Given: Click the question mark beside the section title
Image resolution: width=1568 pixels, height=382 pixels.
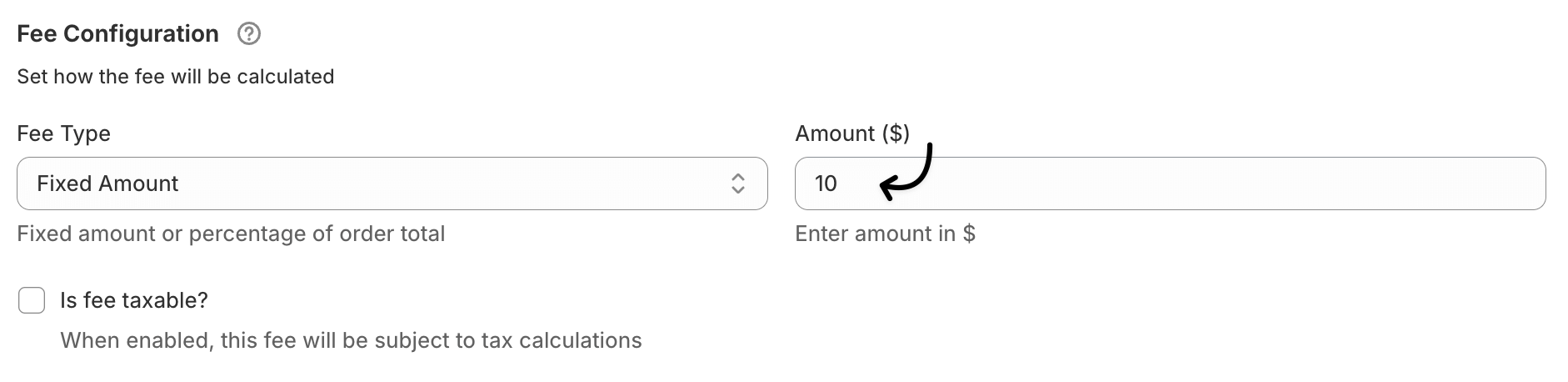Looking at the screenshot, I should point(249,34).
